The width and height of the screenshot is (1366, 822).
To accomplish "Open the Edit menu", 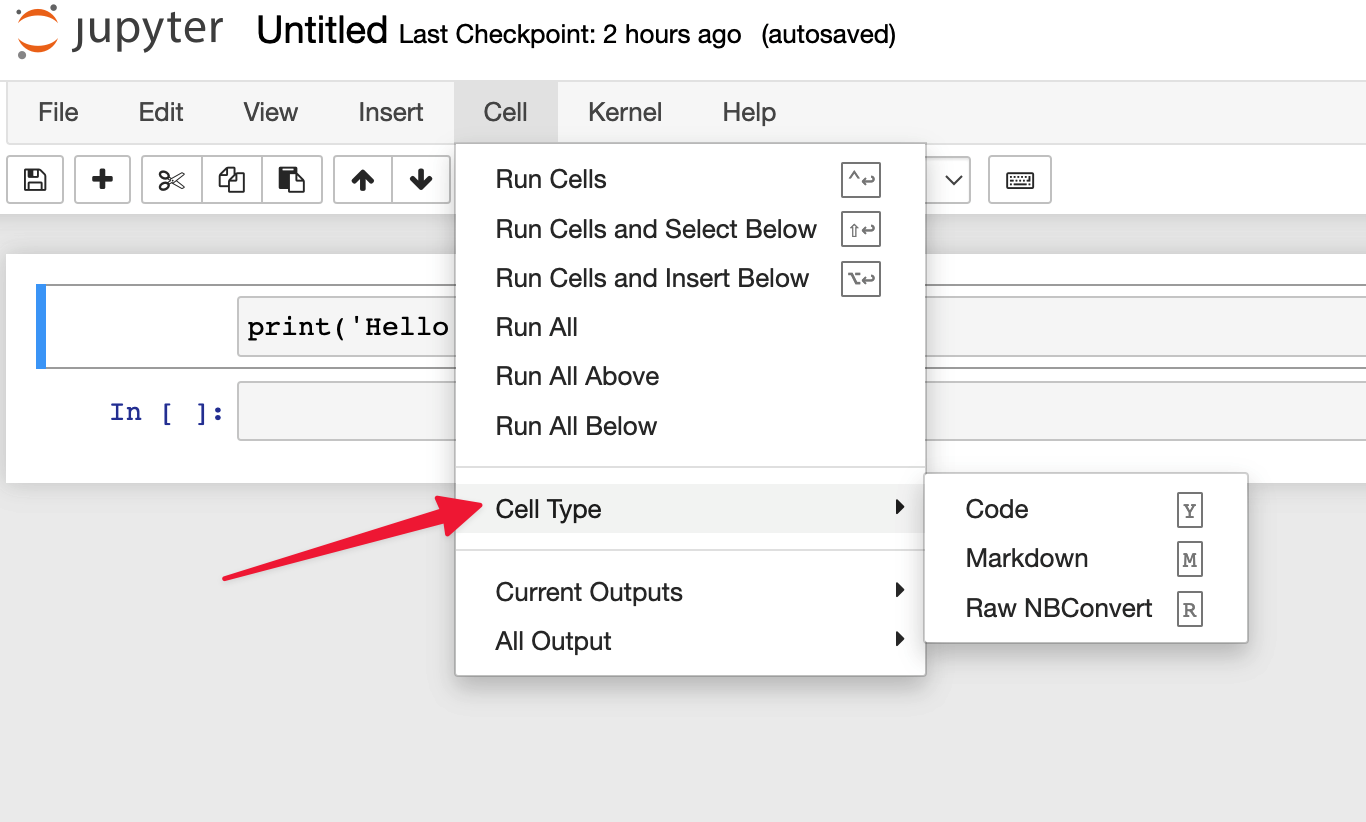I will pos(161,112).
